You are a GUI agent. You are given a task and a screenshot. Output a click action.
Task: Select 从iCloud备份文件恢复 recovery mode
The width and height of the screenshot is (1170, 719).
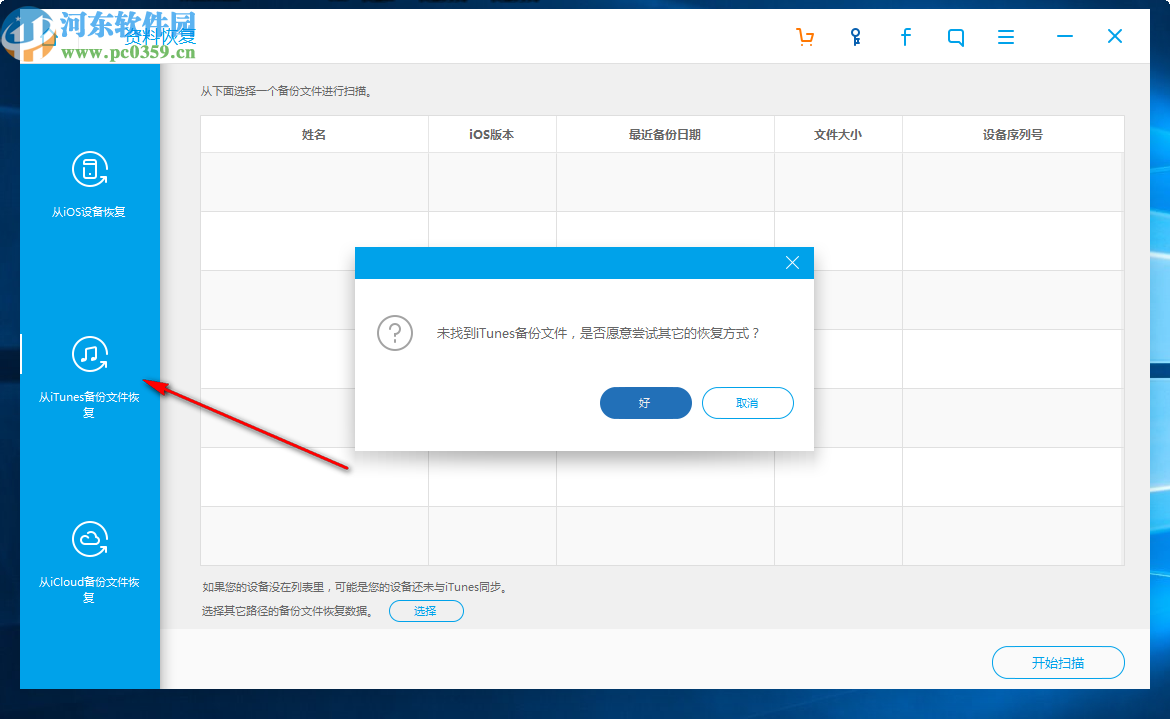tap(89, 555)
